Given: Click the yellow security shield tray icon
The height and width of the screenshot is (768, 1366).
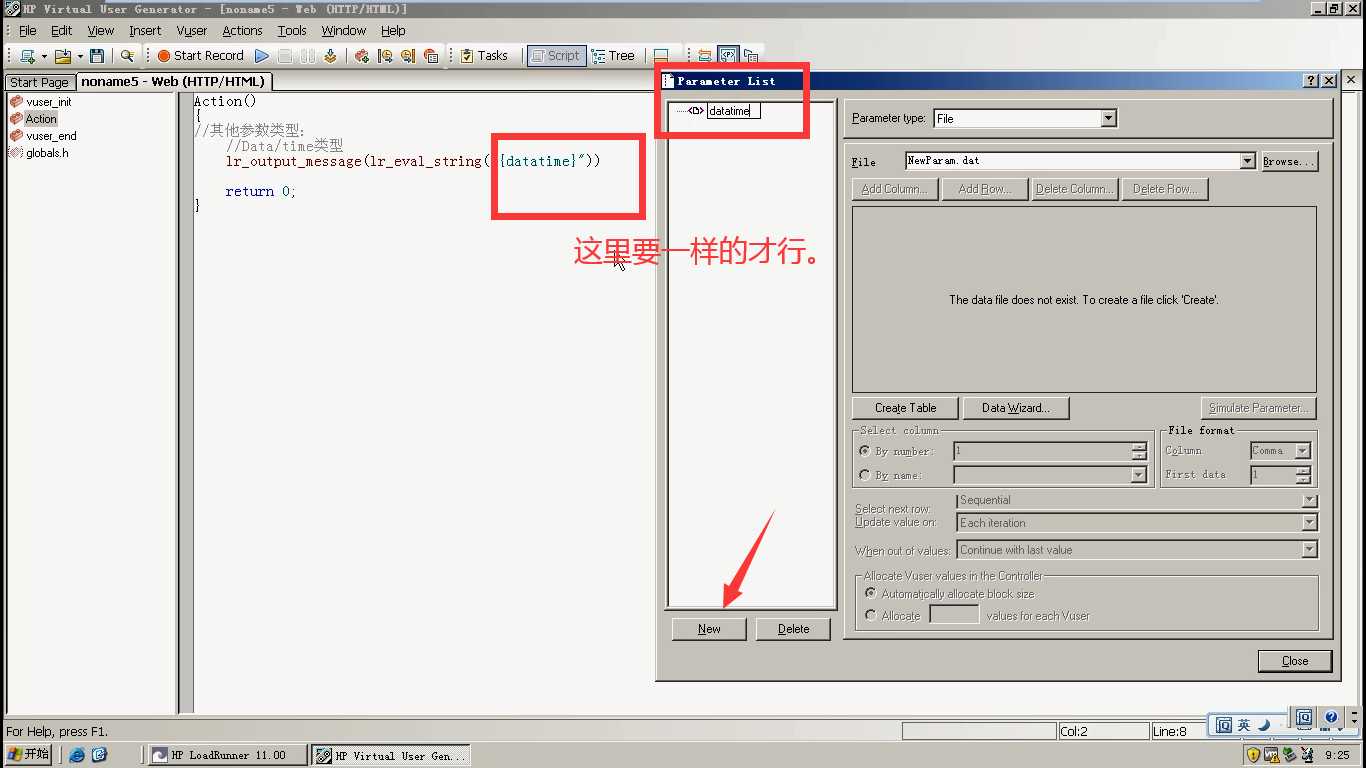Looking at the screenshot, I should pos(1253,755).
